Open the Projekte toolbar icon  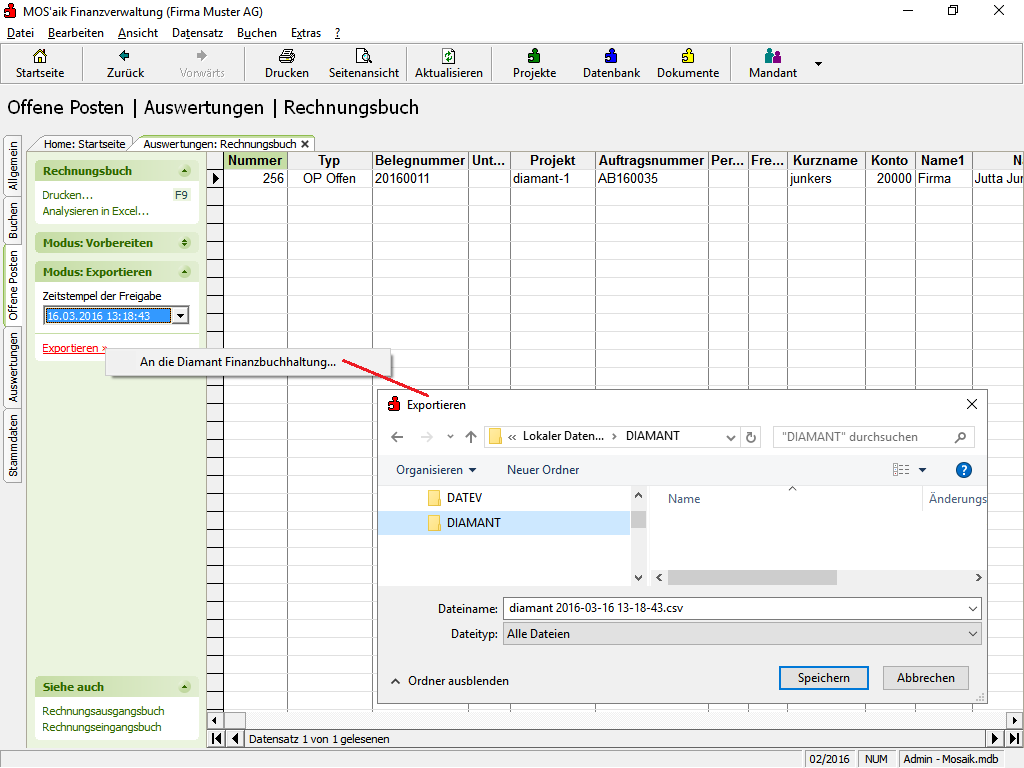coord(534,57)
